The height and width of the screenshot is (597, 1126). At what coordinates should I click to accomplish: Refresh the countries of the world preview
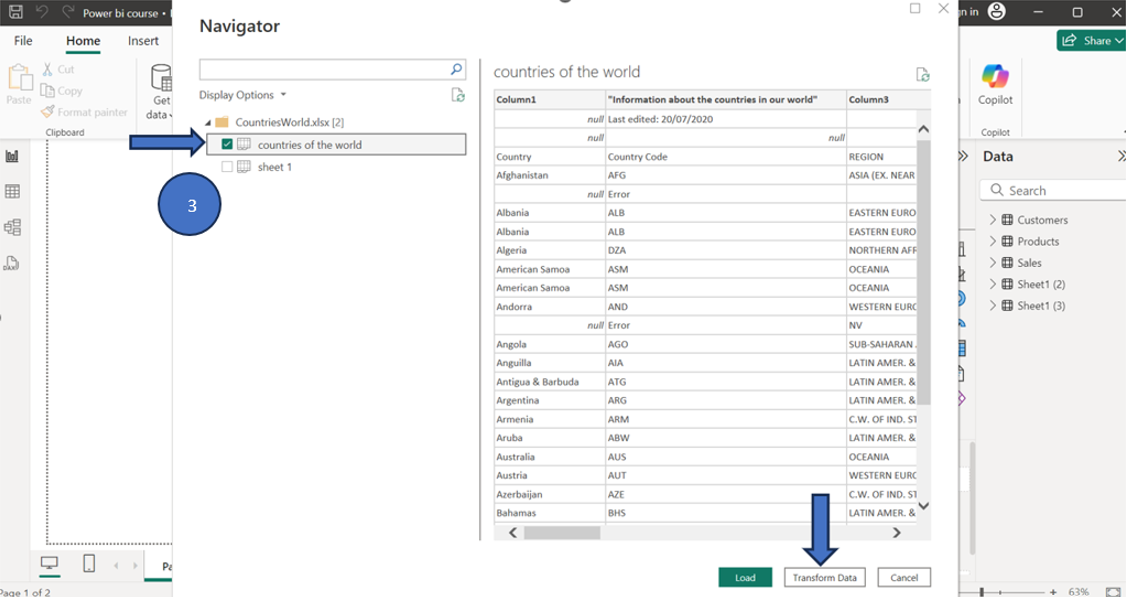922,74
